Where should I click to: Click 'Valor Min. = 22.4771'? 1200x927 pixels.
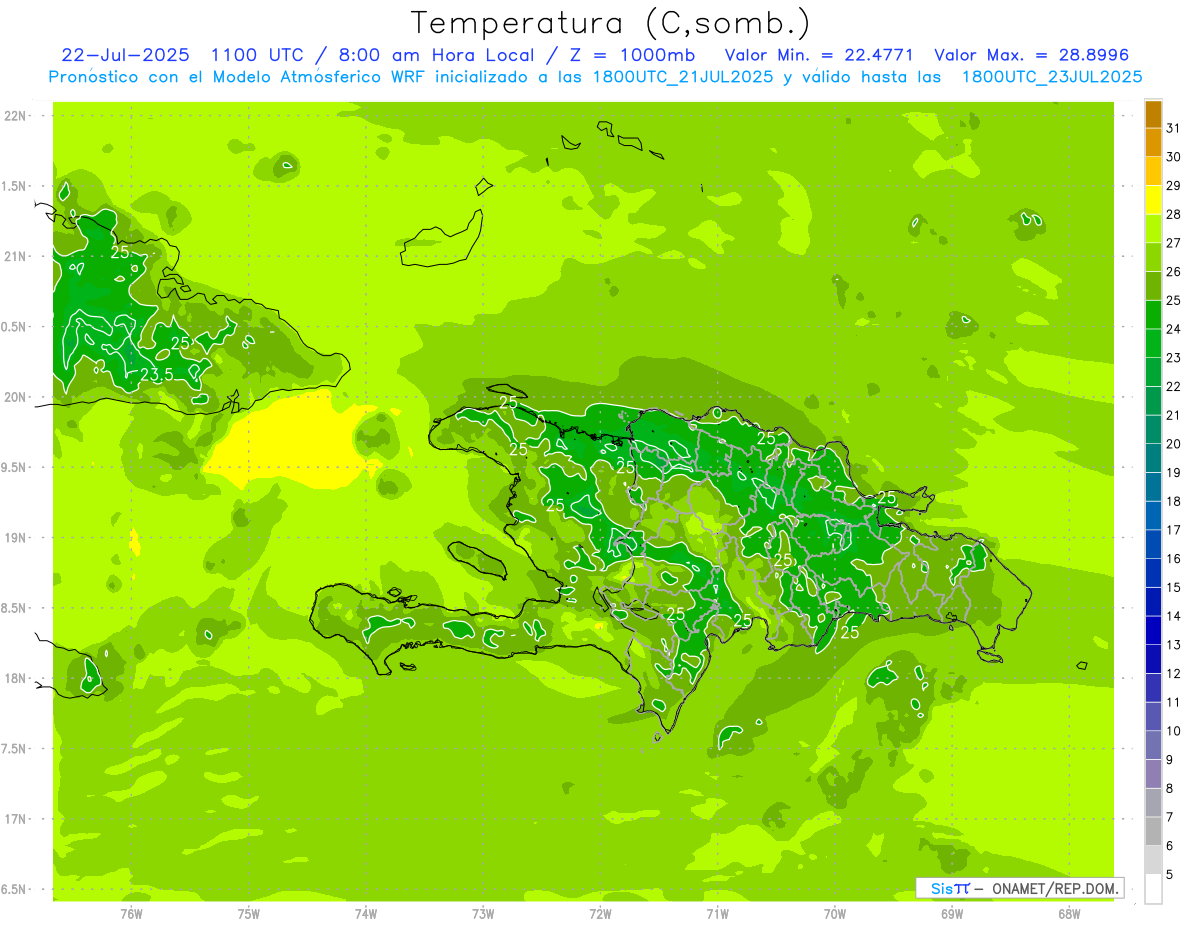(818, 55)
